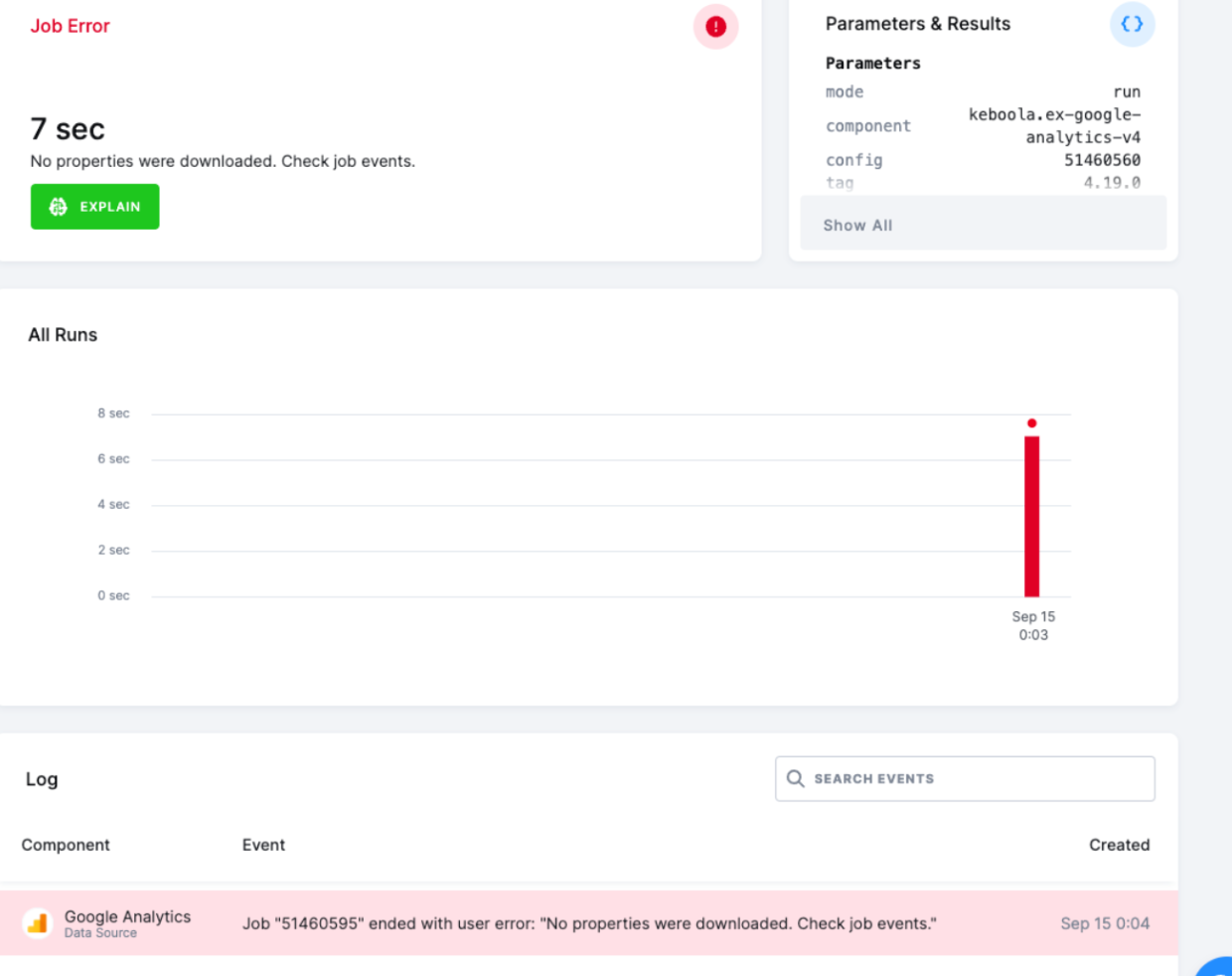The image size is (1232, 976).
Task: Open the job 51460595 user error log event
Action: coord(588,923)
